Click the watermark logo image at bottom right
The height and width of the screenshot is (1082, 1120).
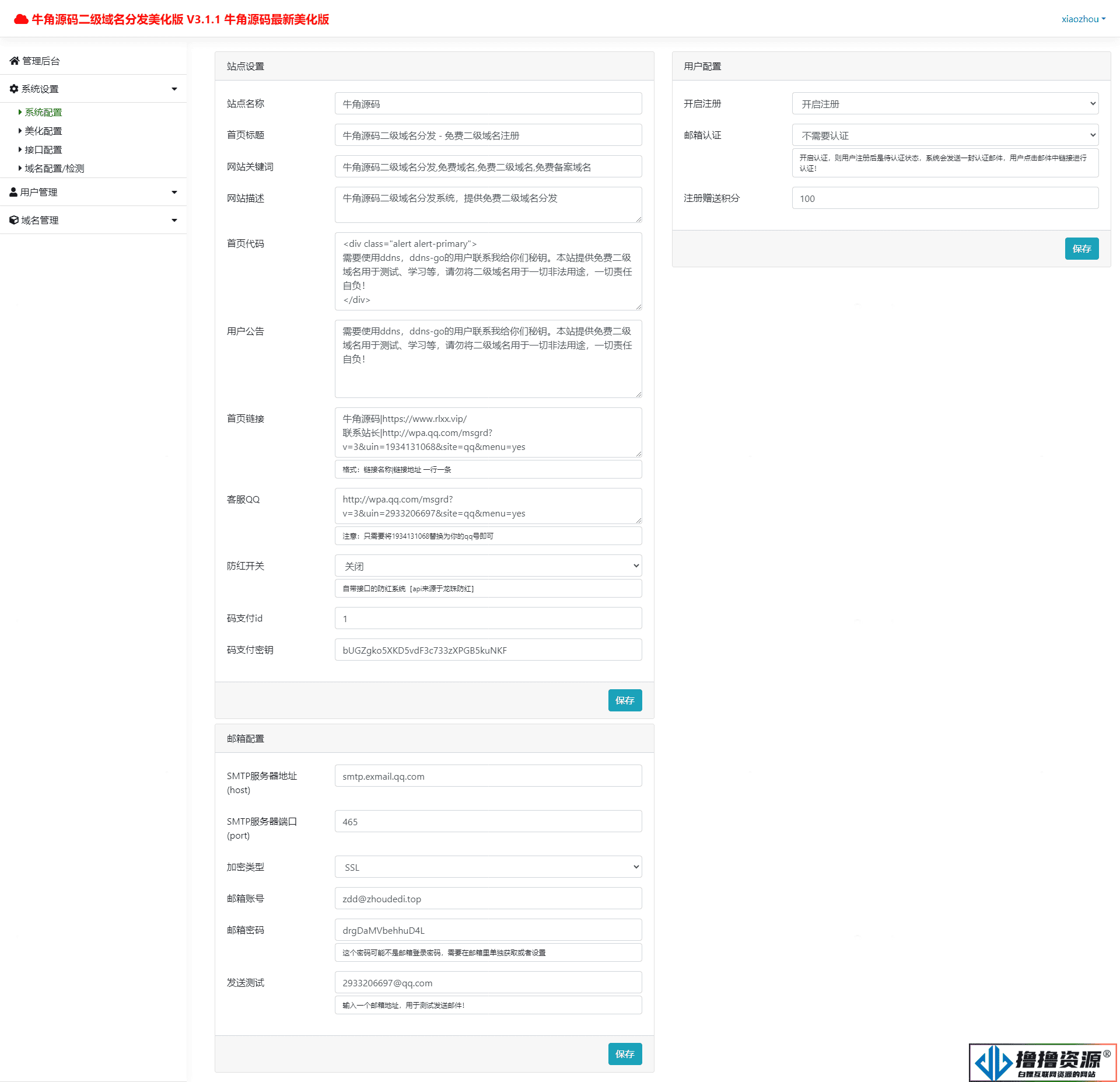[x=1042, y=1062]
